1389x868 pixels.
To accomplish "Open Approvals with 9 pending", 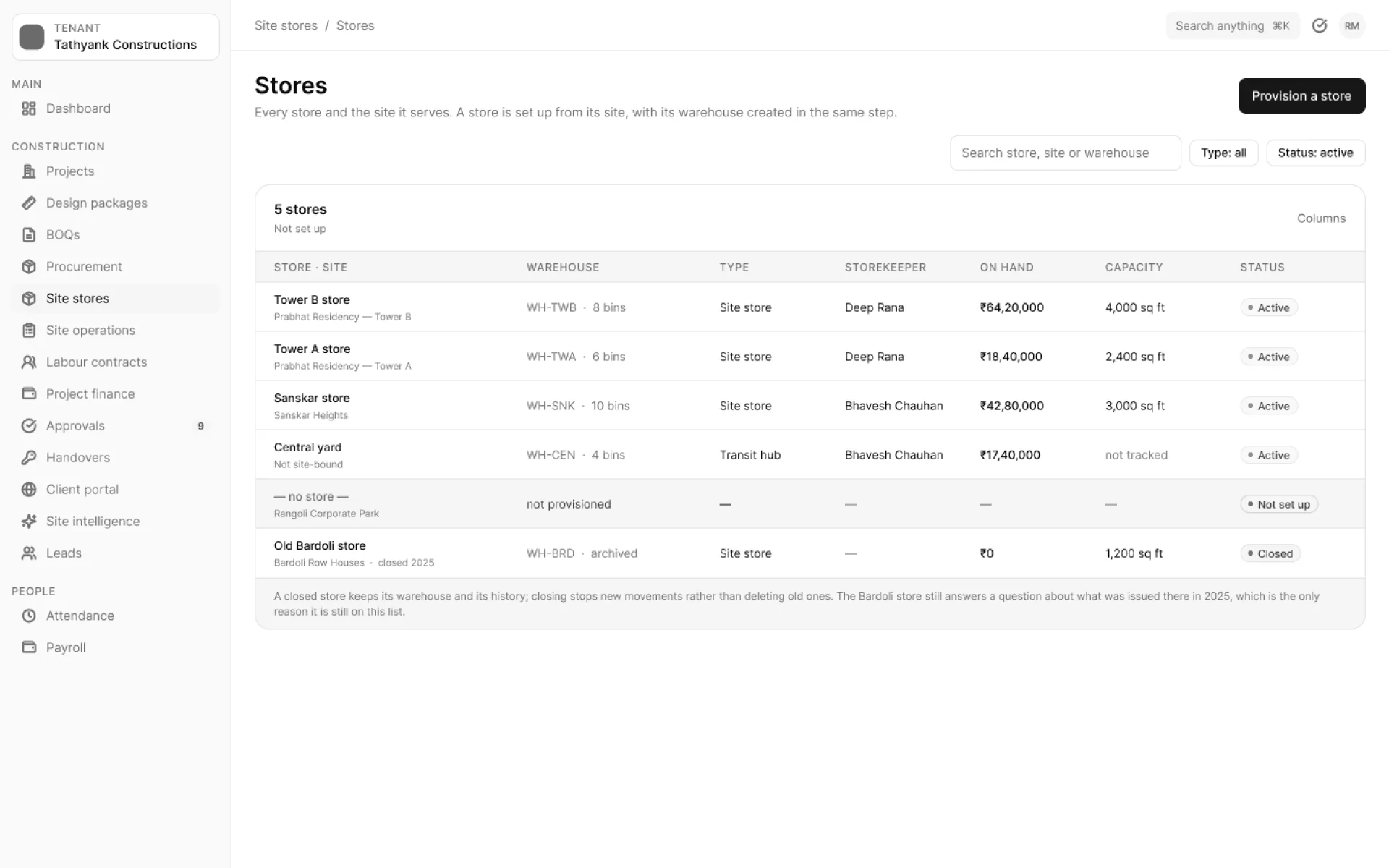I will 116,426.
